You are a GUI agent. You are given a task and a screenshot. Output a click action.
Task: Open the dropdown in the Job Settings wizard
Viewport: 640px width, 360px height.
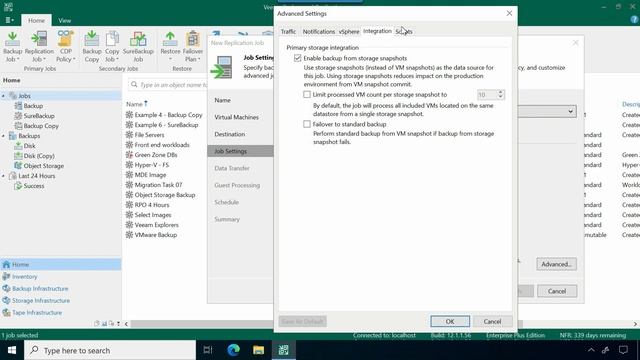tap(570, 111)
